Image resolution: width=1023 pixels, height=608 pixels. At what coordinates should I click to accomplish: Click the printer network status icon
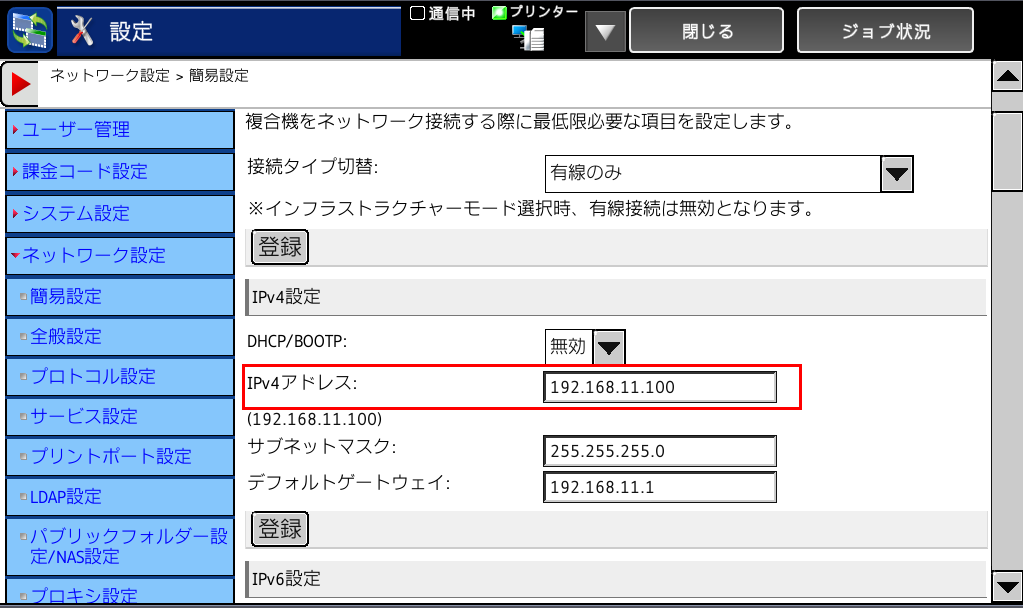(x=527, y=37)
